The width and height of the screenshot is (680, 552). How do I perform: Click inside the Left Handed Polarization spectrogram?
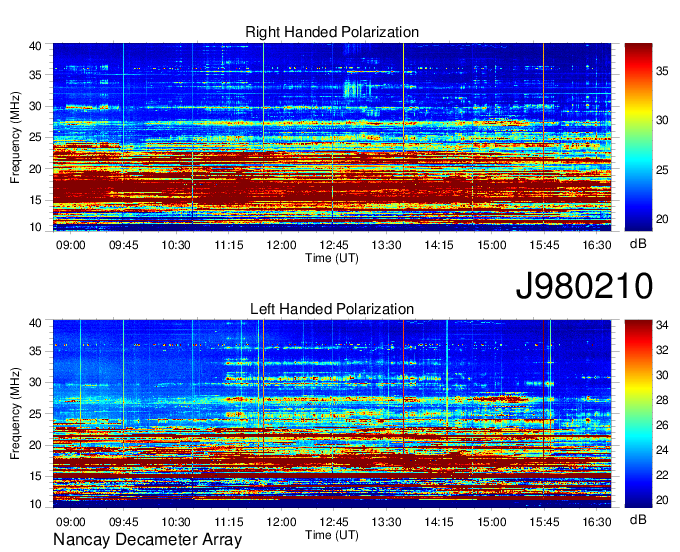coord(332,414)
